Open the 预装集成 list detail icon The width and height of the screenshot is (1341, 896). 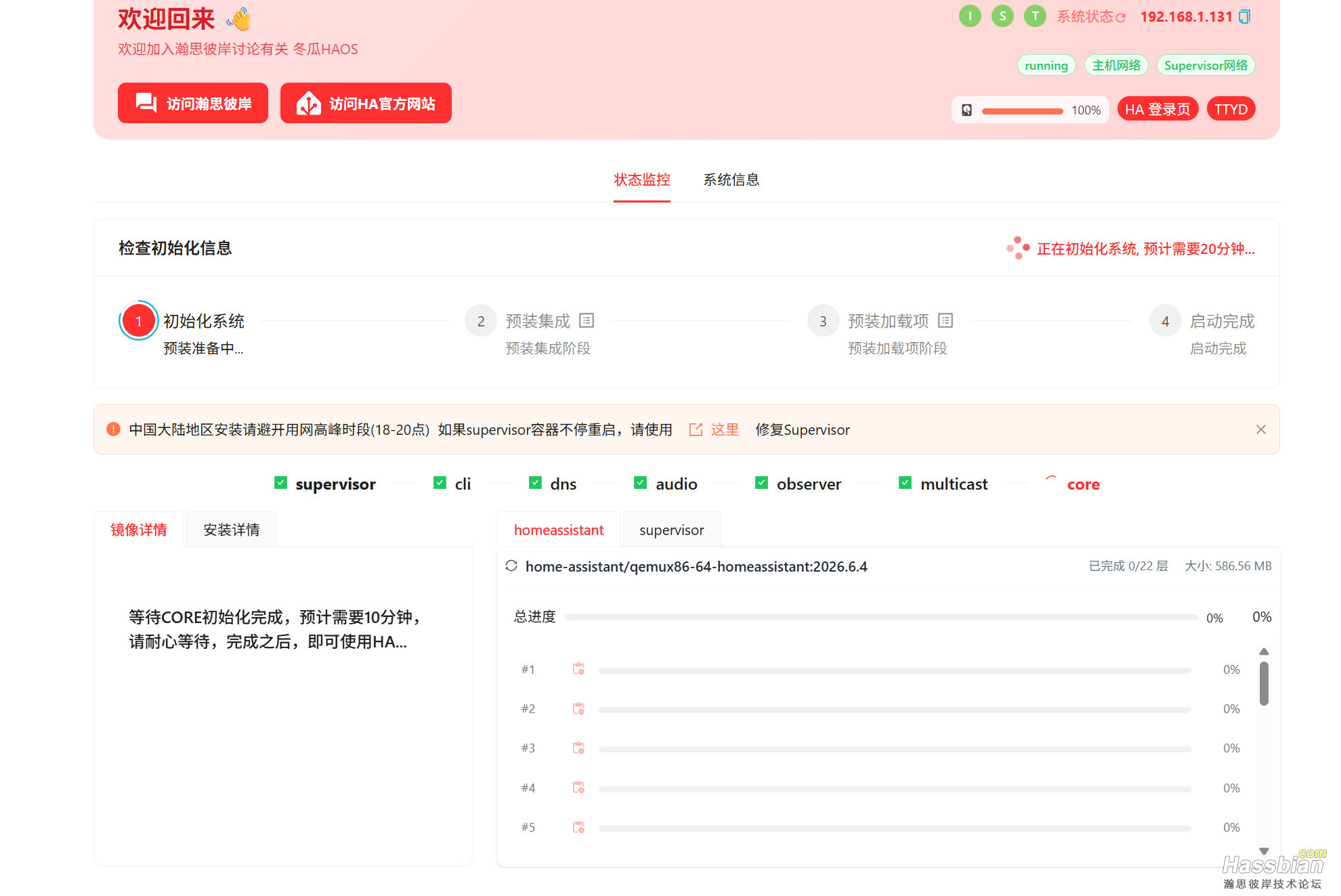(x=587, y=320)
